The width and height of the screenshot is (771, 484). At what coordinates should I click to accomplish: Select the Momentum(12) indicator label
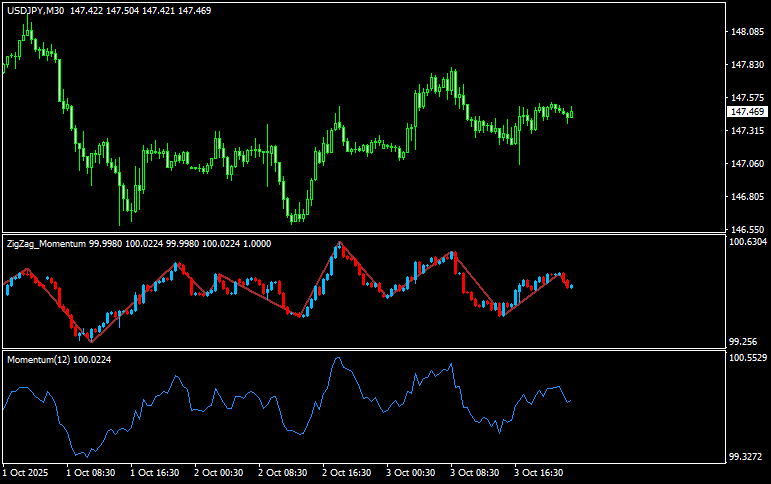click(x=38, y=359)
